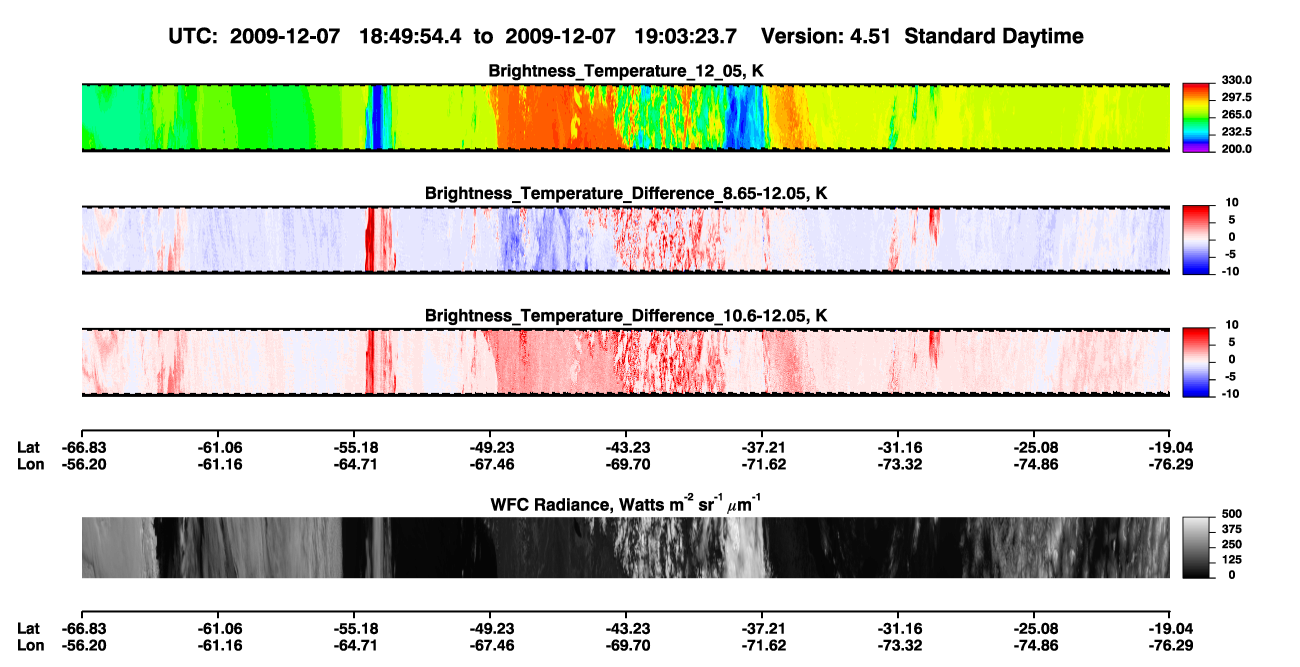The width and height of the screenshot is (1300, 667).
Task: Click the WFC Radiance grayscale image strip
Action: (625, 547)
